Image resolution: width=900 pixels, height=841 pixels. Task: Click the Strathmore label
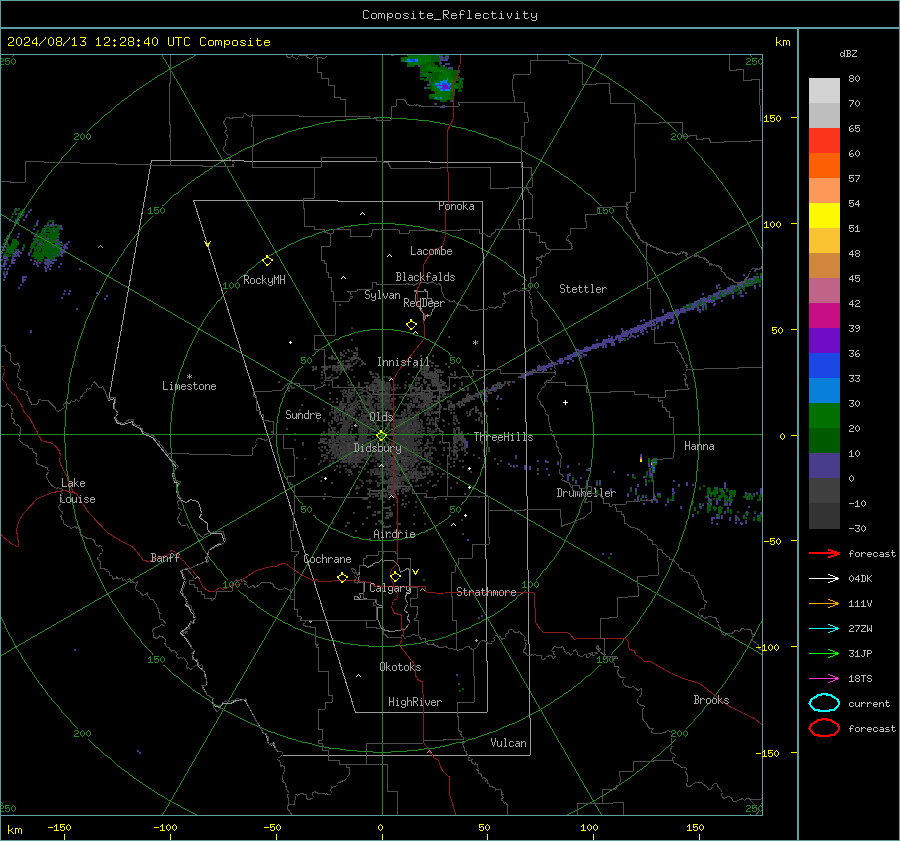[x=486, y=592]
